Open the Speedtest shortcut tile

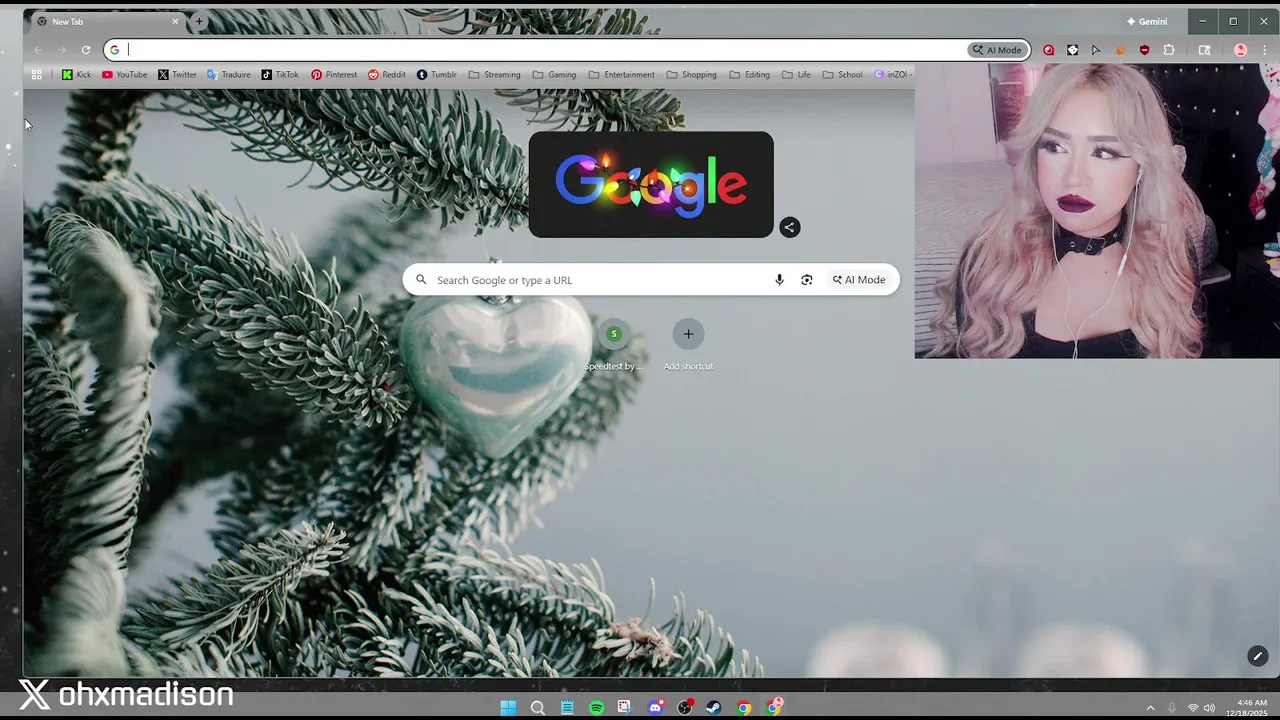click(613, 345)
